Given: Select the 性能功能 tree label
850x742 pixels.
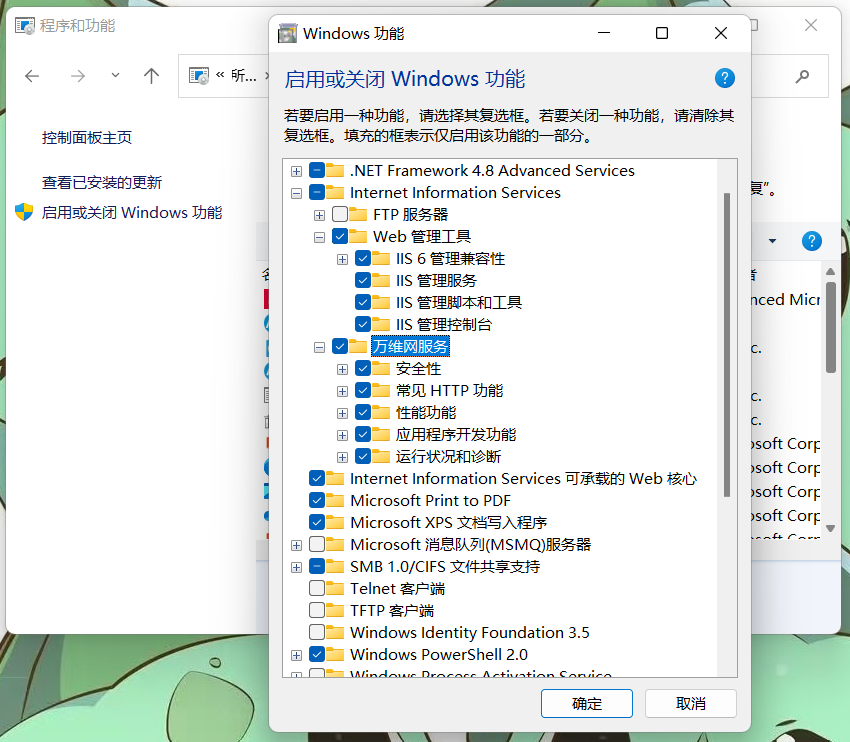Looking at the screenshot, I should 426,412.
